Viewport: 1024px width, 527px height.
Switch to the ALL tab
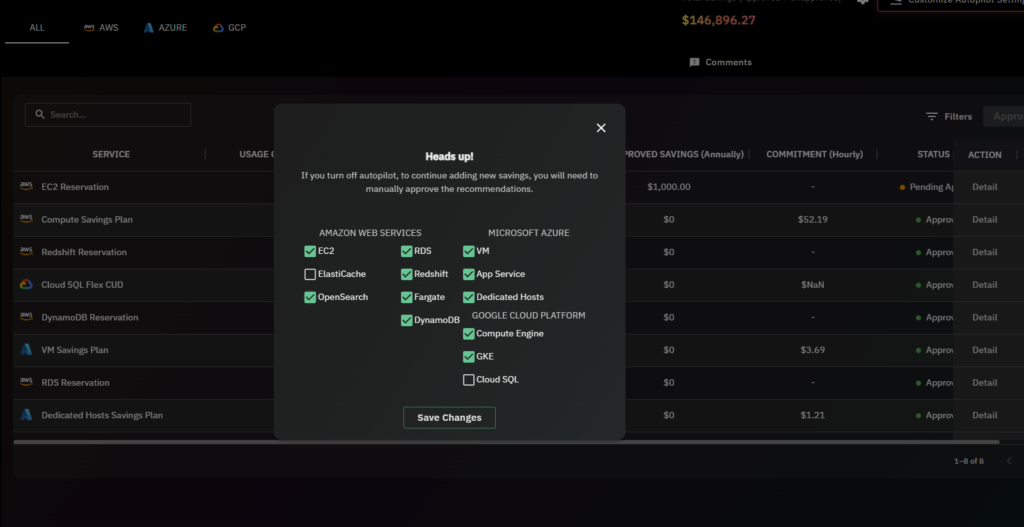click(37, 28)
